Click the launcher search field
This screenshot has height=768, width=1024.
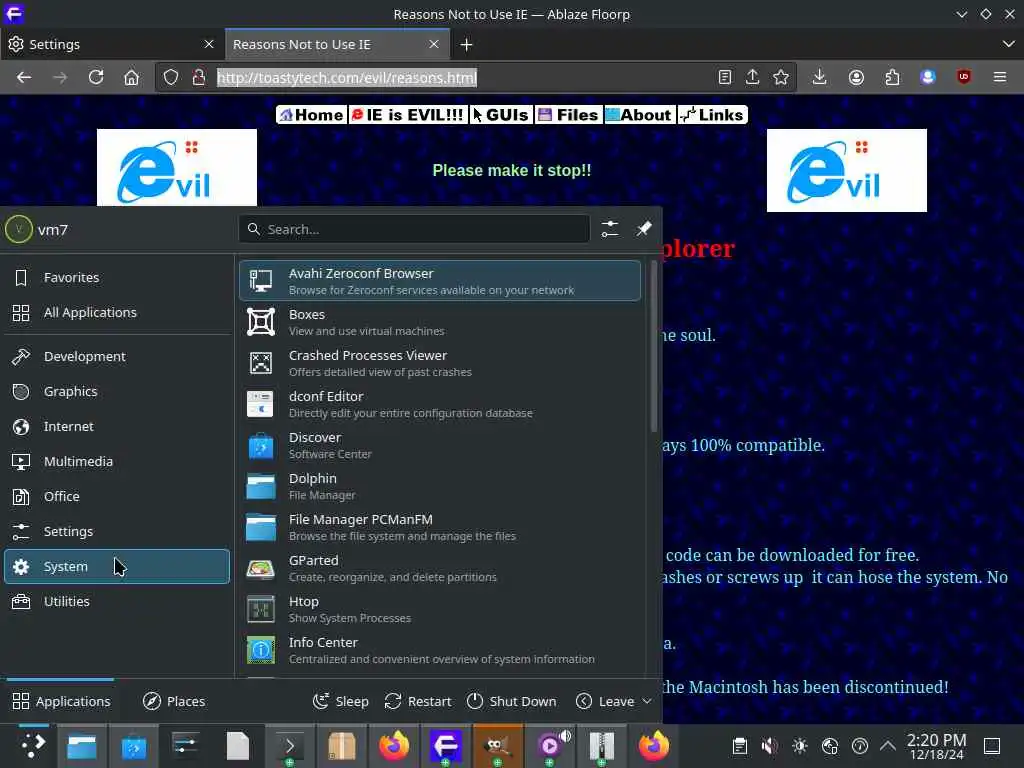(x=414, y=229)
